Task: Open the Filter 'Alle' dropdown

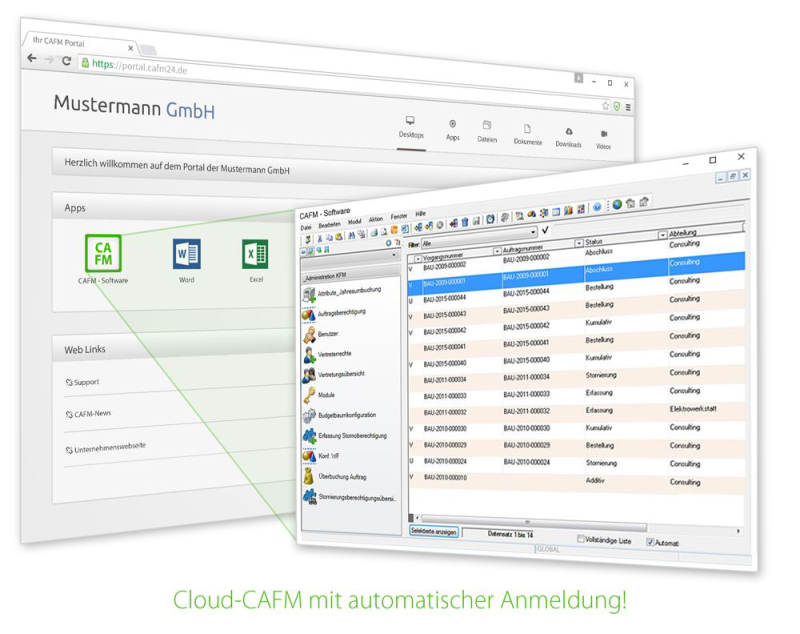Action: [479, 238]
